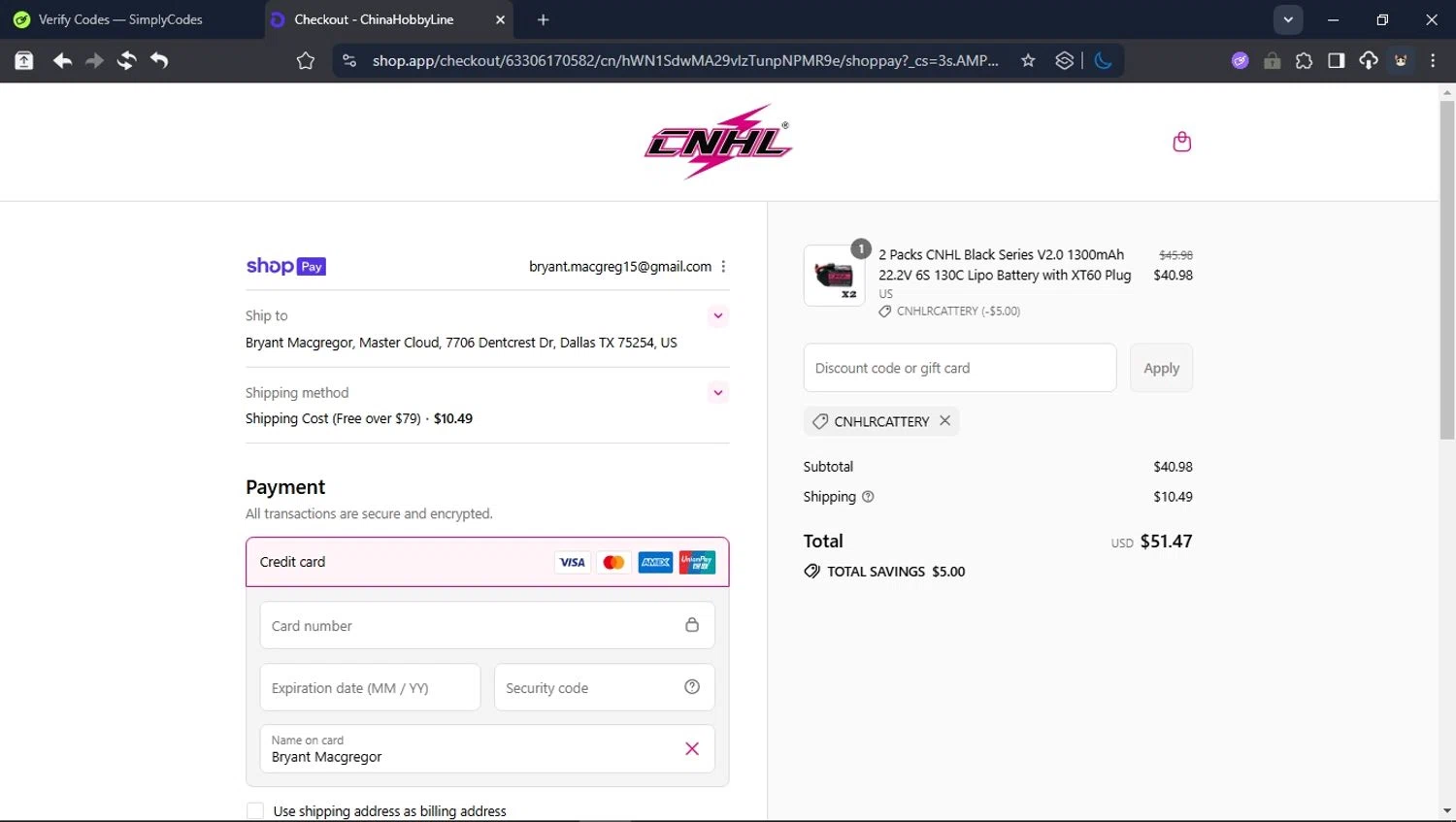The width and height of the screenshot is (1456, 822).
Task: Open the purple circular extension icon
Action: point(1240,61)
